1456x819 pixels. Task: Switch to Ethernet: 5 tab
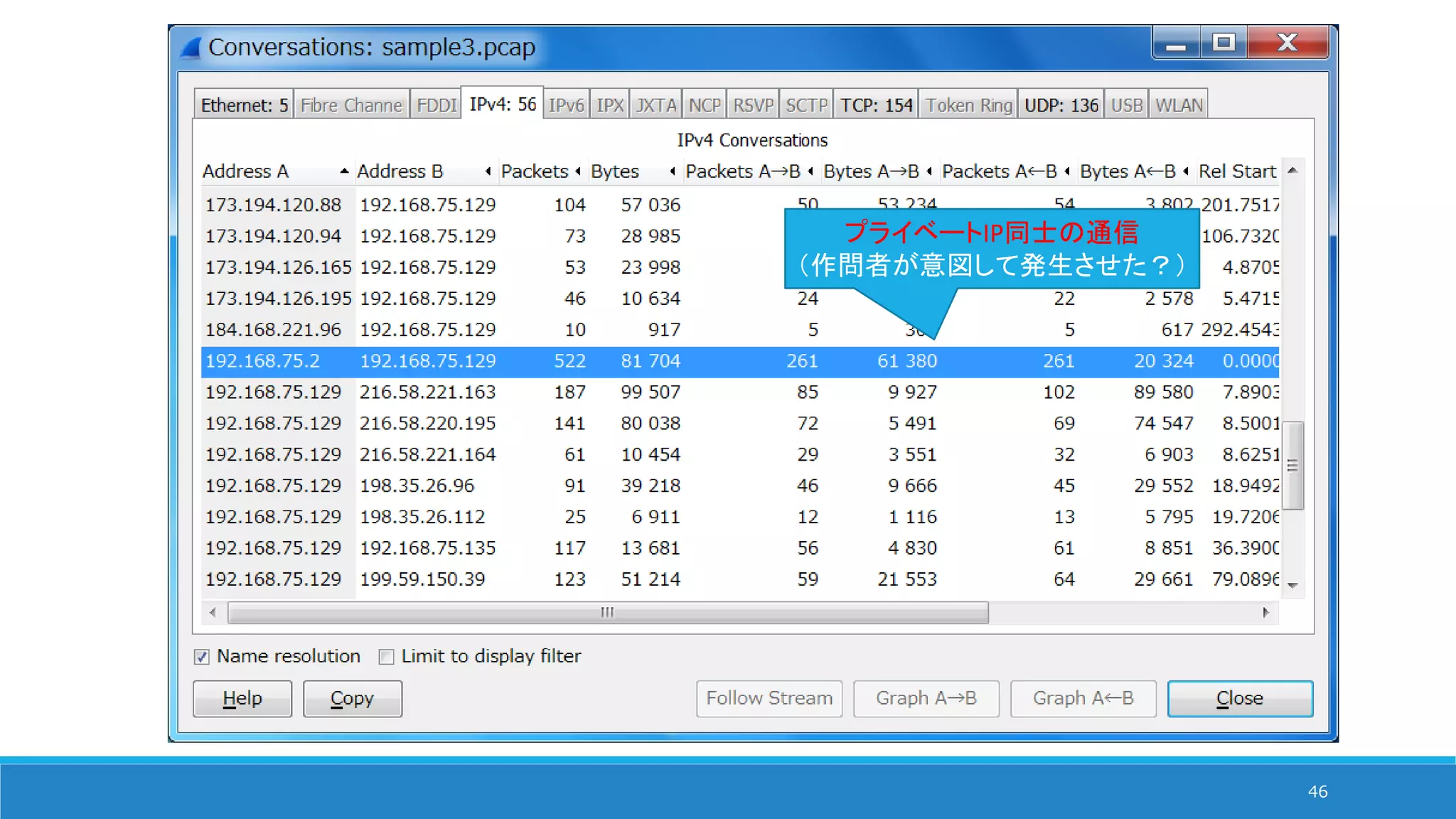tap(244, 105)
